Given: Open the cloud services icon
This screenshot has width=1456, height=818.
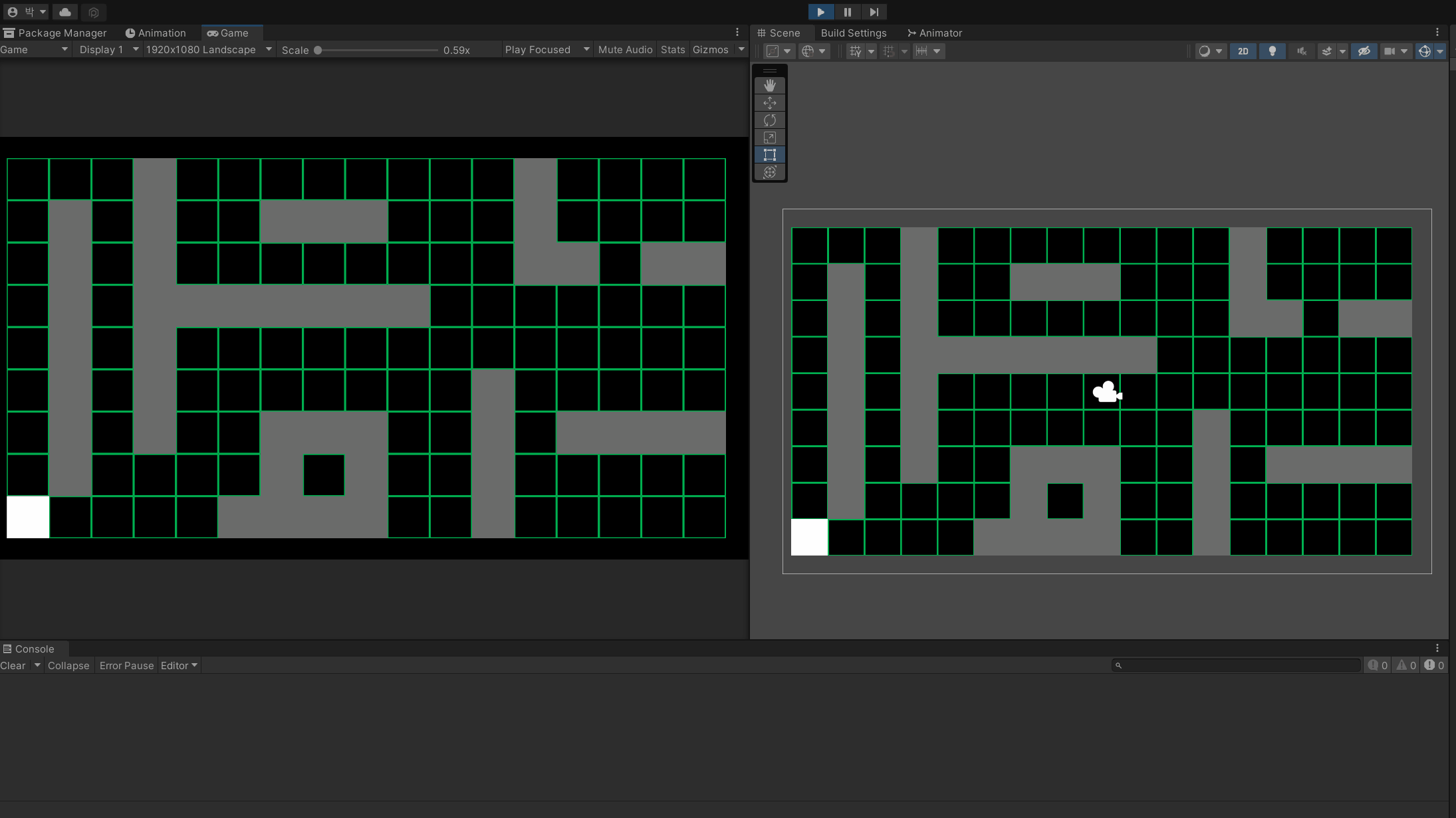Looking at the screenshot, I should [x=65, y=12].
